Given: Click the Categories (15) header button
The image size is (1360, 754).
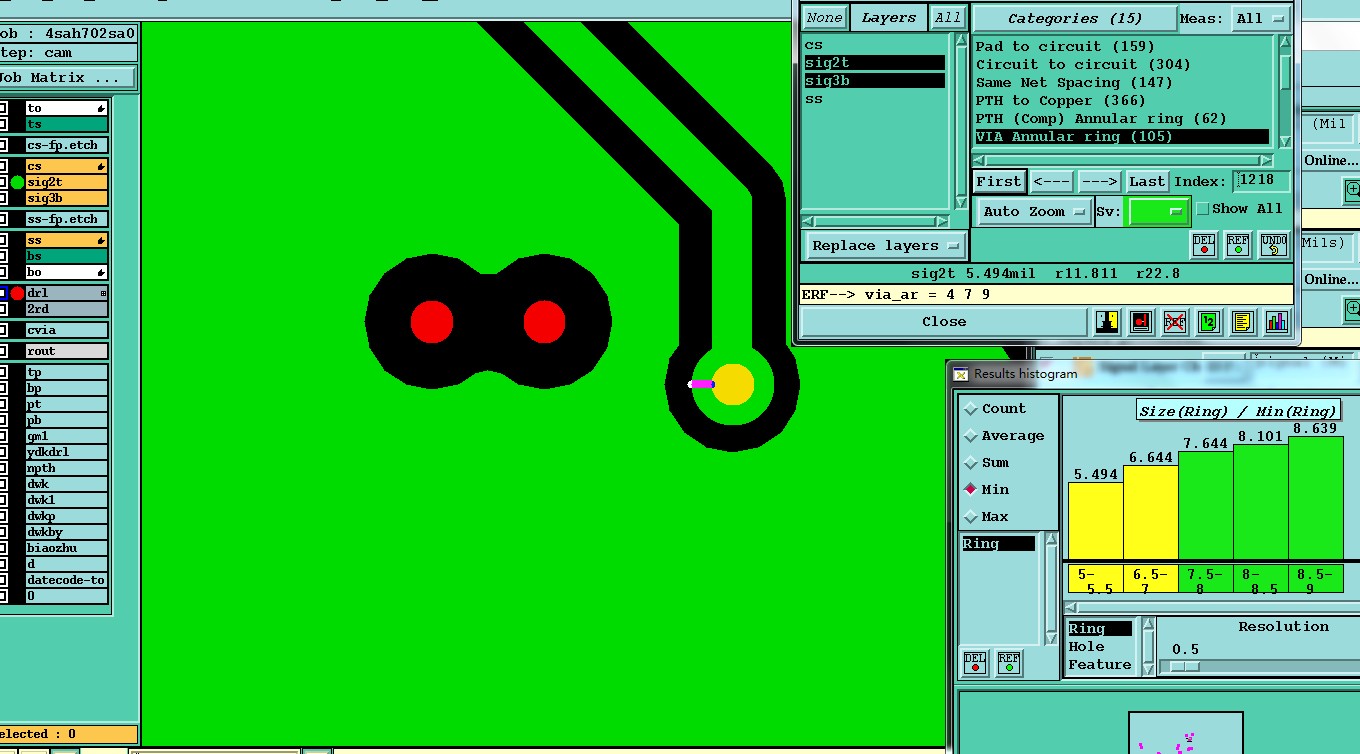Looking at the screenshot, I should pos(1074,18).
